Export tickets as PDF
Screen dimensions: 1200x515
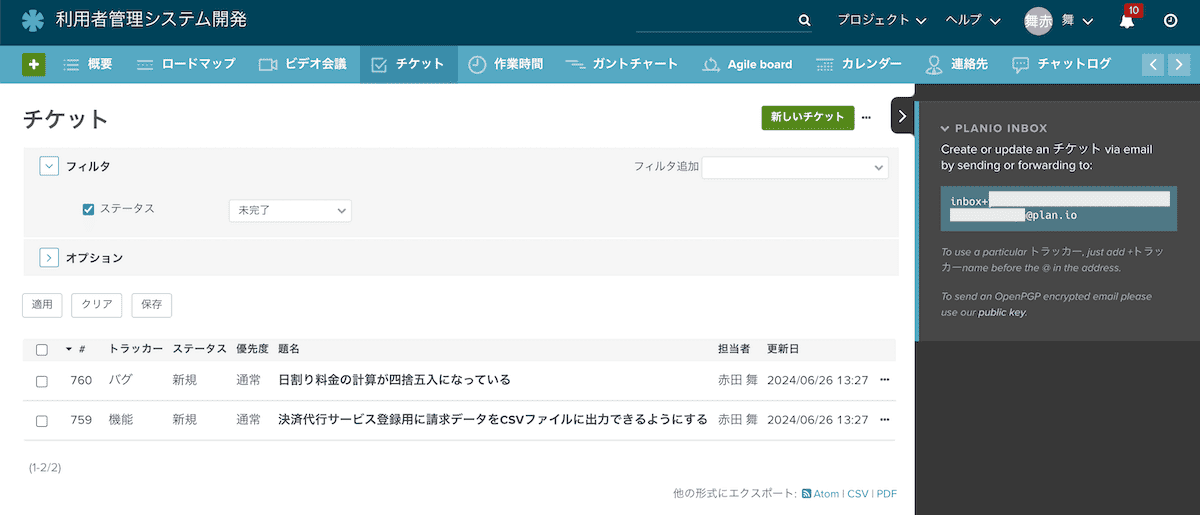(x=887, y=494)
